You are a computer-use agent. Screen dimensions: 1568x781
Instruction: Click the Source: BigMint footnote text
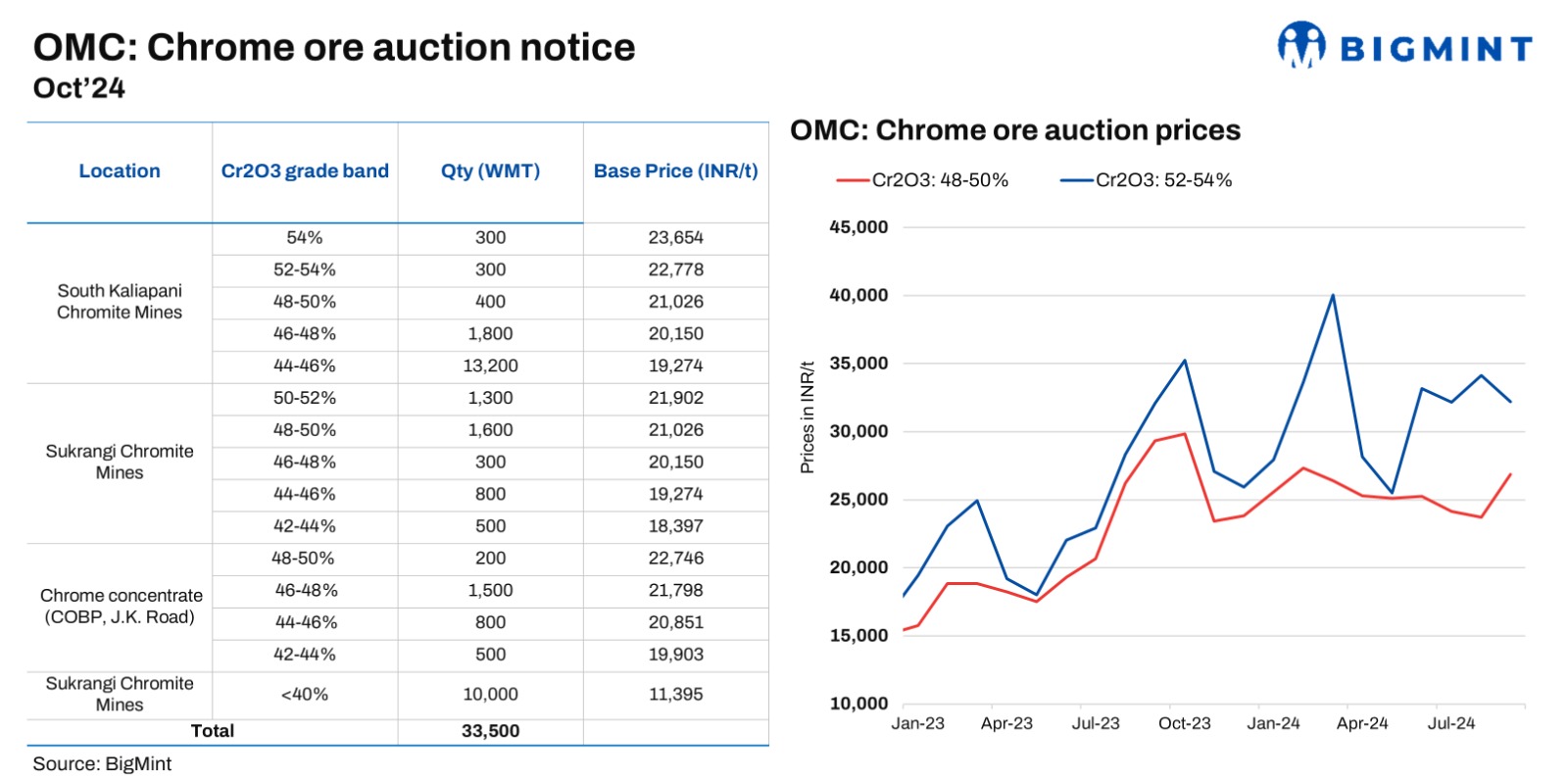[102, 764]
